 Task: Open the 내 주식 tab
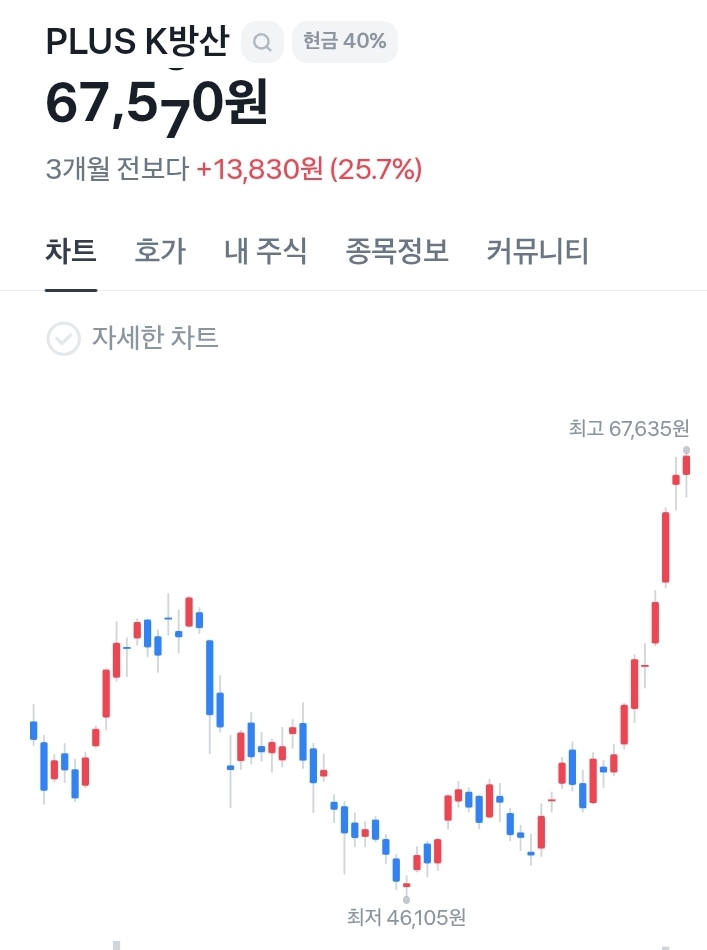pos(265,251)
